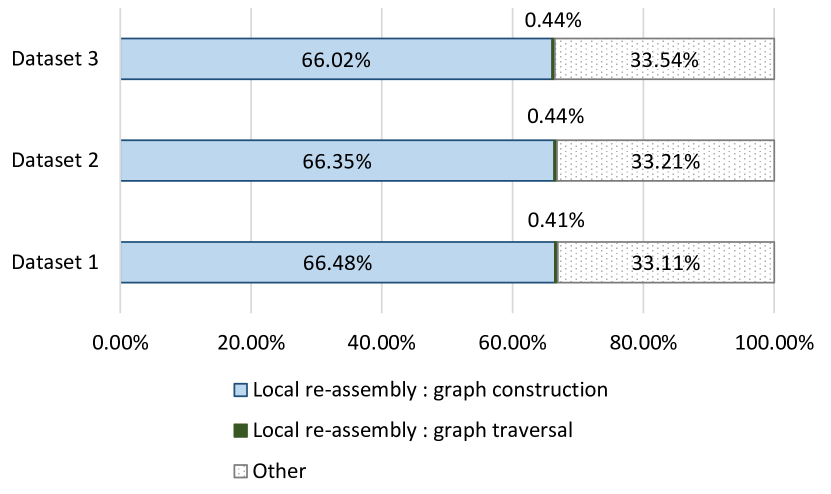
Task: Select the 40.00% axis tick label
Action: coord(381,342)
